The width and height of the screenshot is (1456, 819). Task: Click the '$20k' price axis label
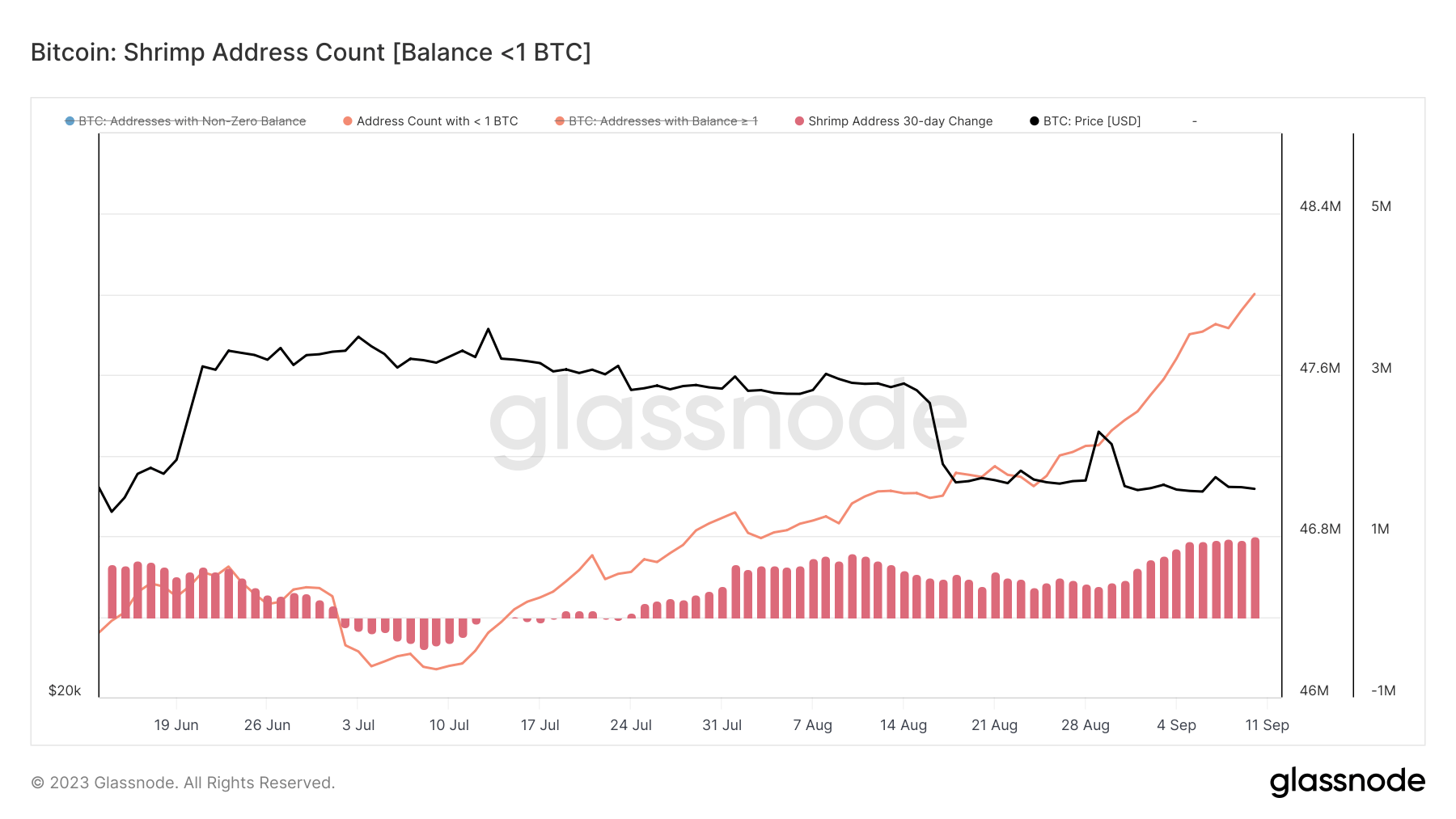coord(65,690)
